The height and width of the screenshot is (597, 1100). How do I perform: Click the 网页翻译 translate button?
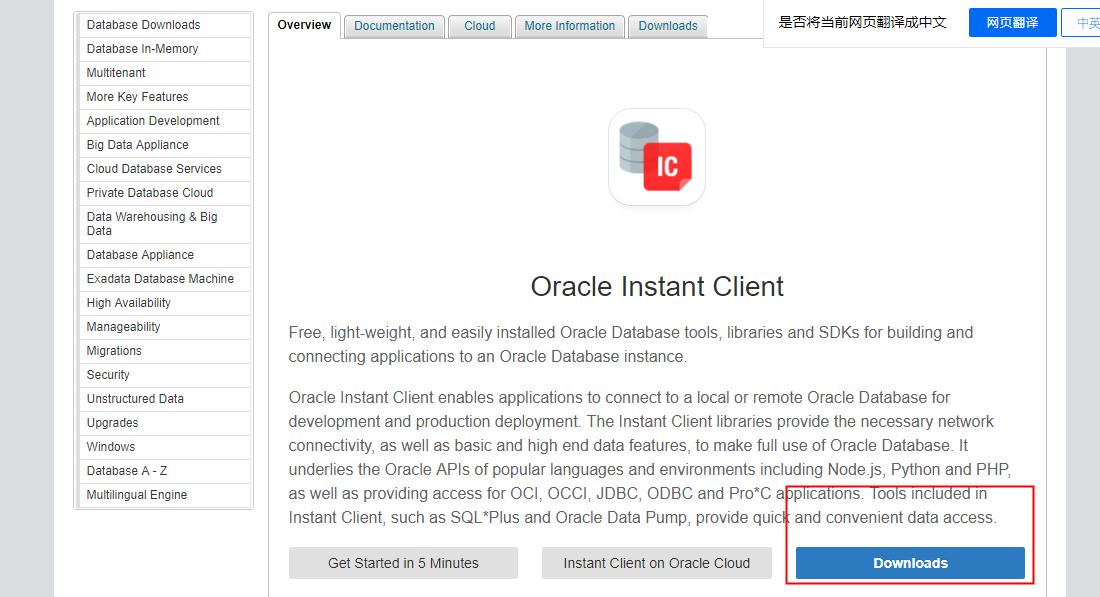[1012, 22]
